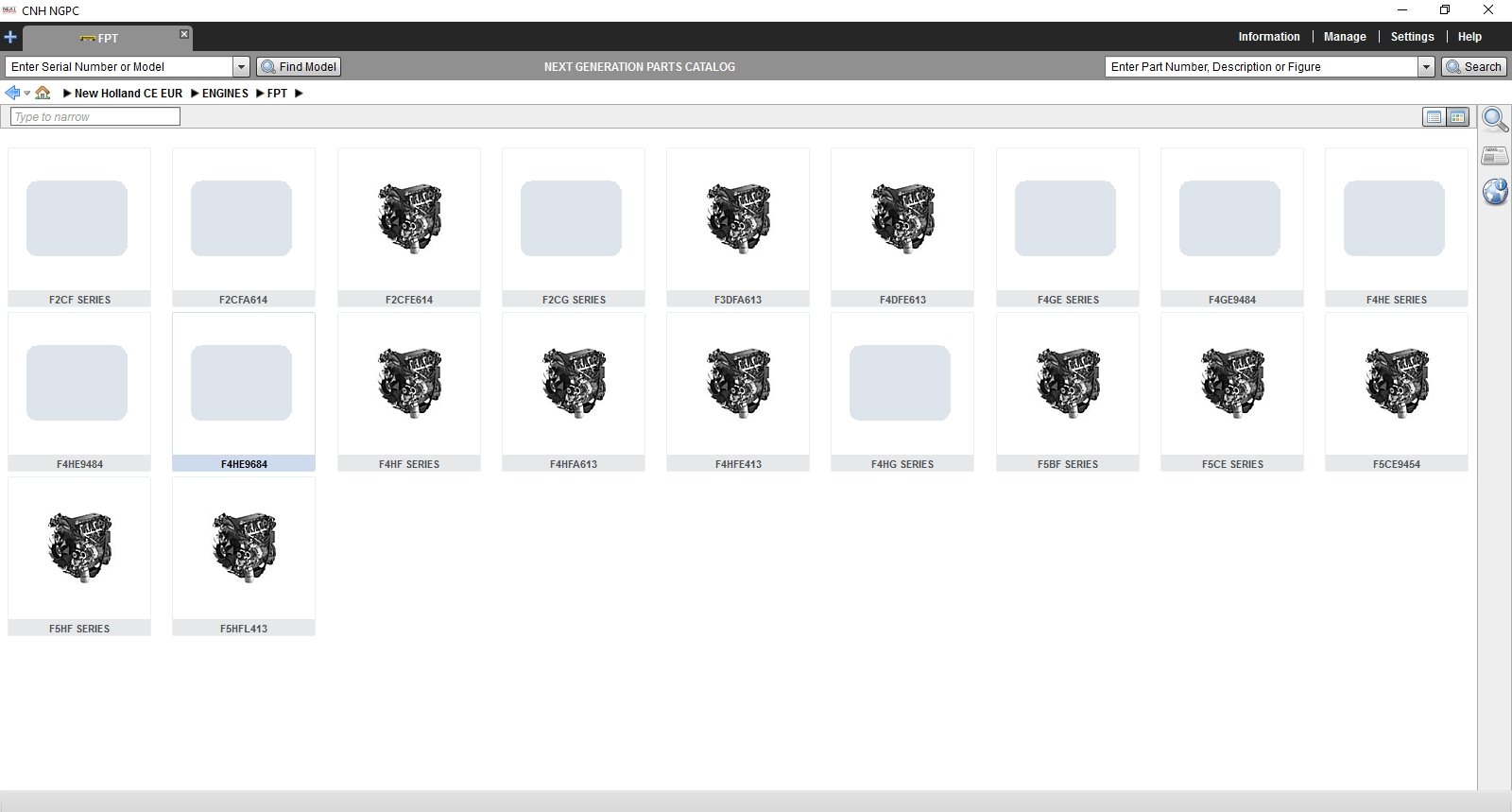Open a new tab with the plus icon
Screen dimensions: 1512x812
10,38
